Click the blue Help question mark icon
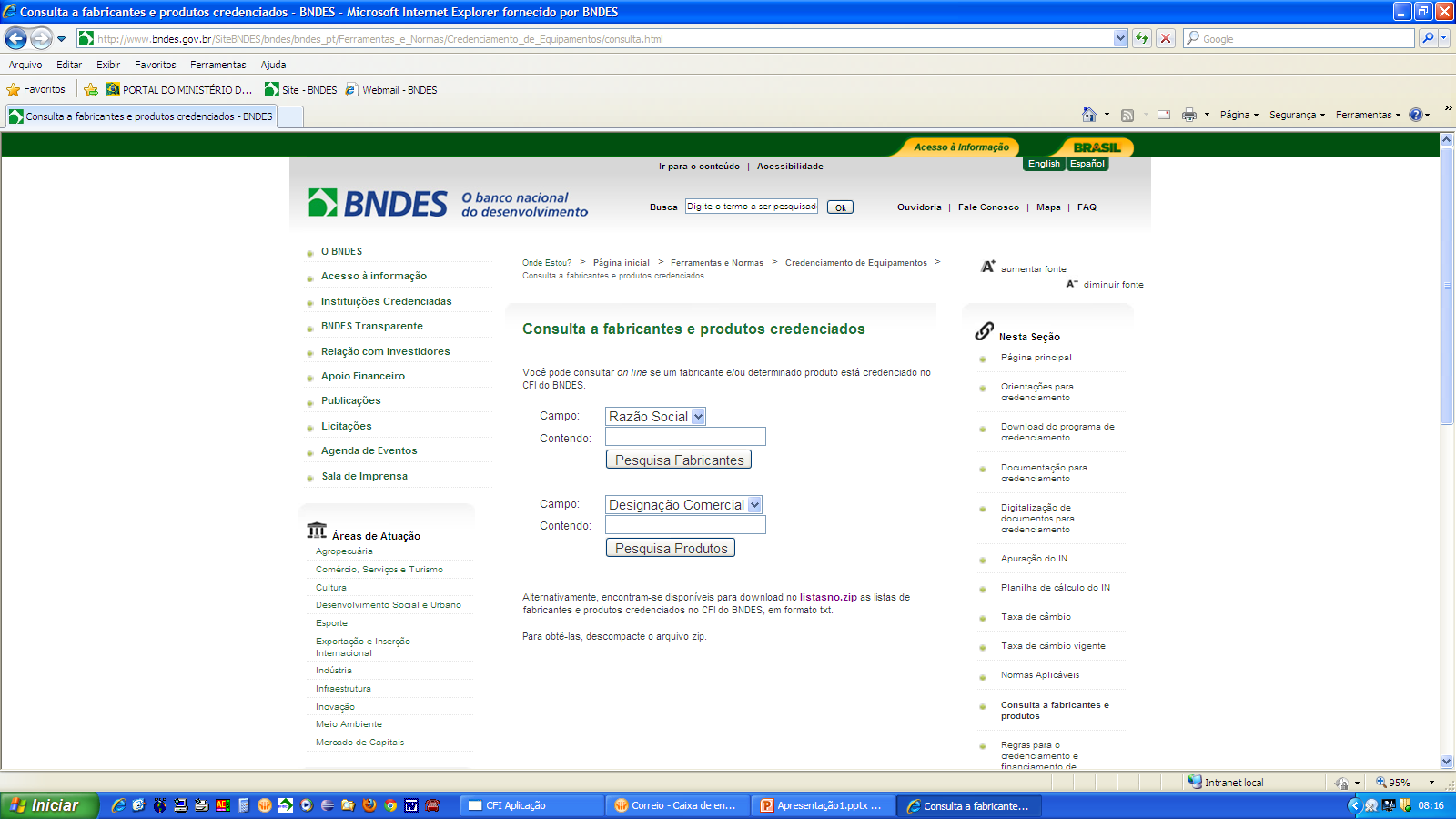The width and height of the screenshot is (1456, 819). pos(1416,115)
